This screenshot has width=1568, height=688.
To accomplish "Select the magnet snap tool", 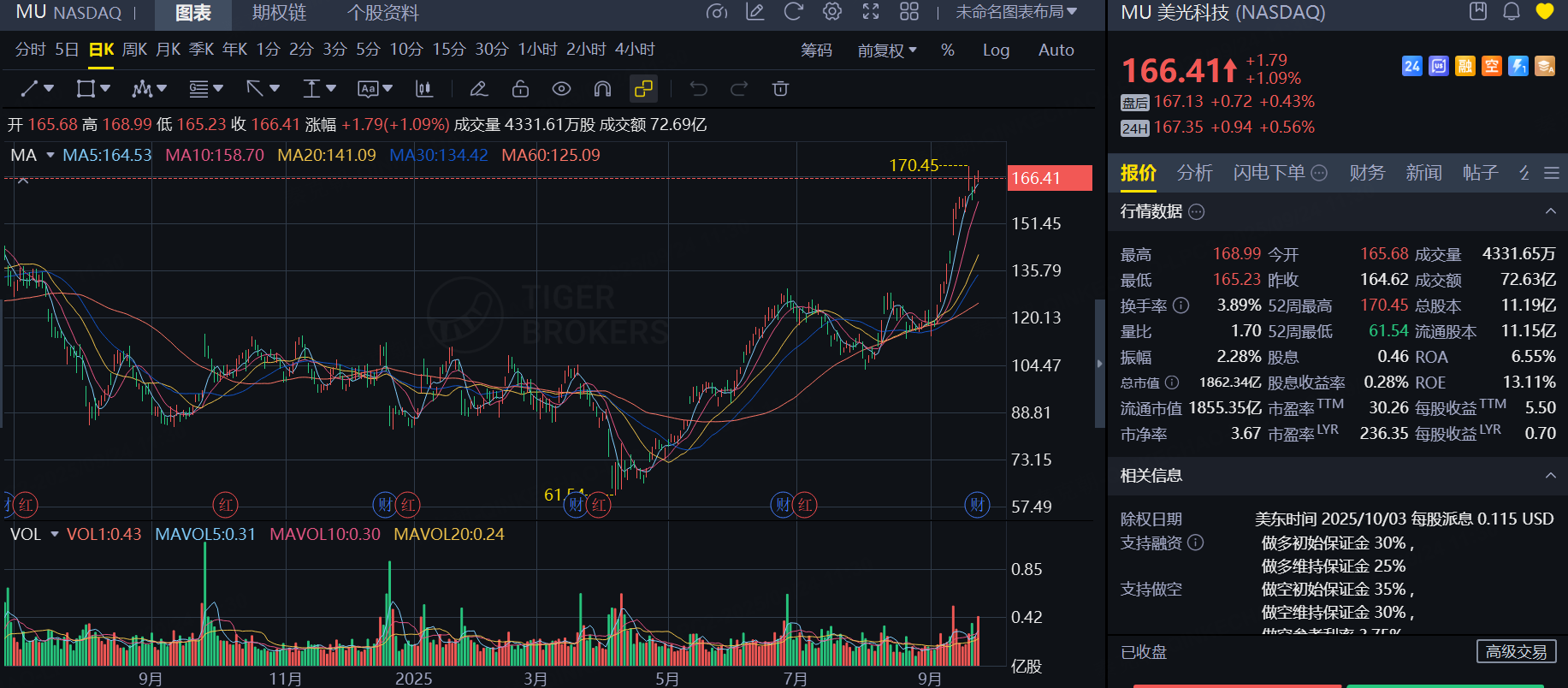I will click(x=602, y=89).
